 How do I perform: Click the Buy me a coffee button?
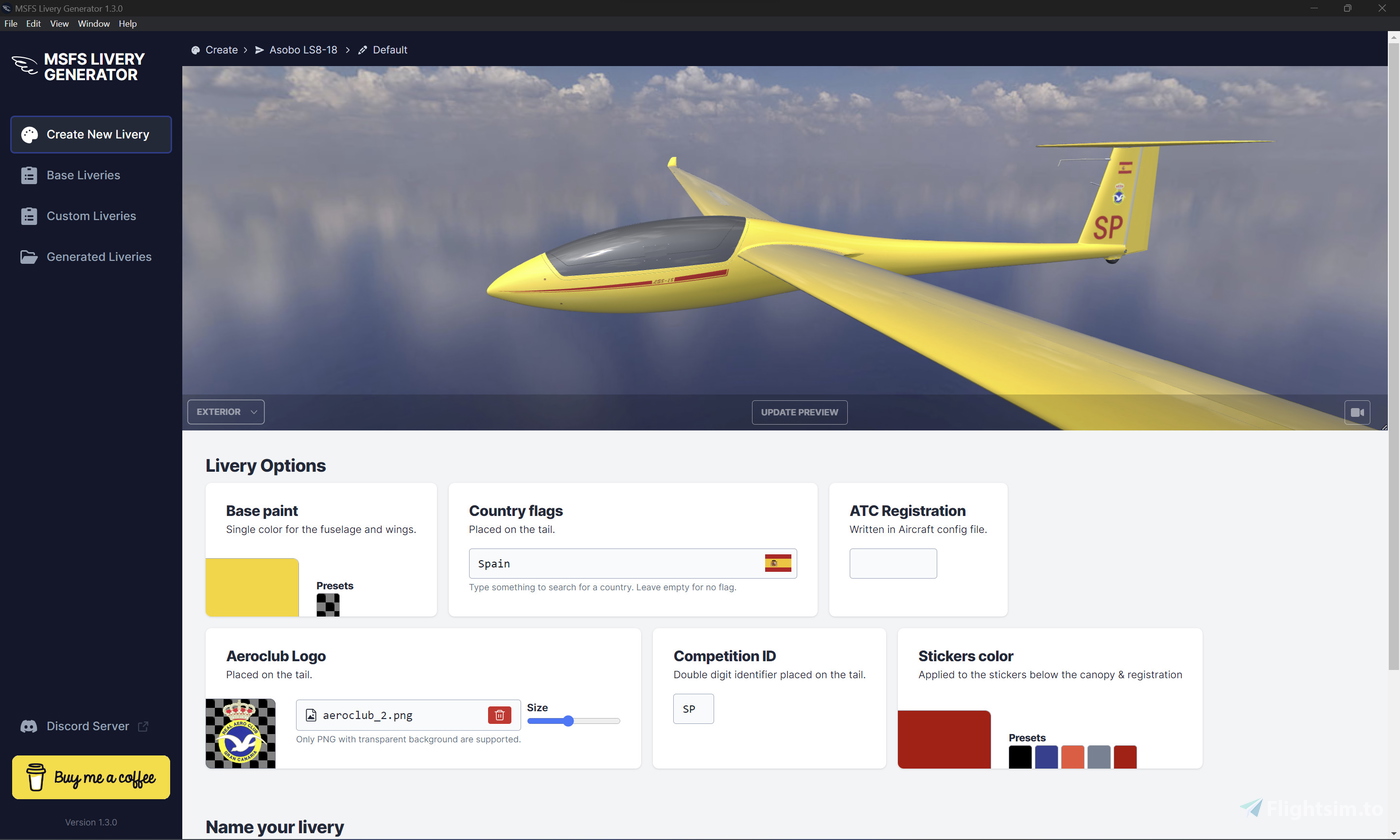[90, 777]
